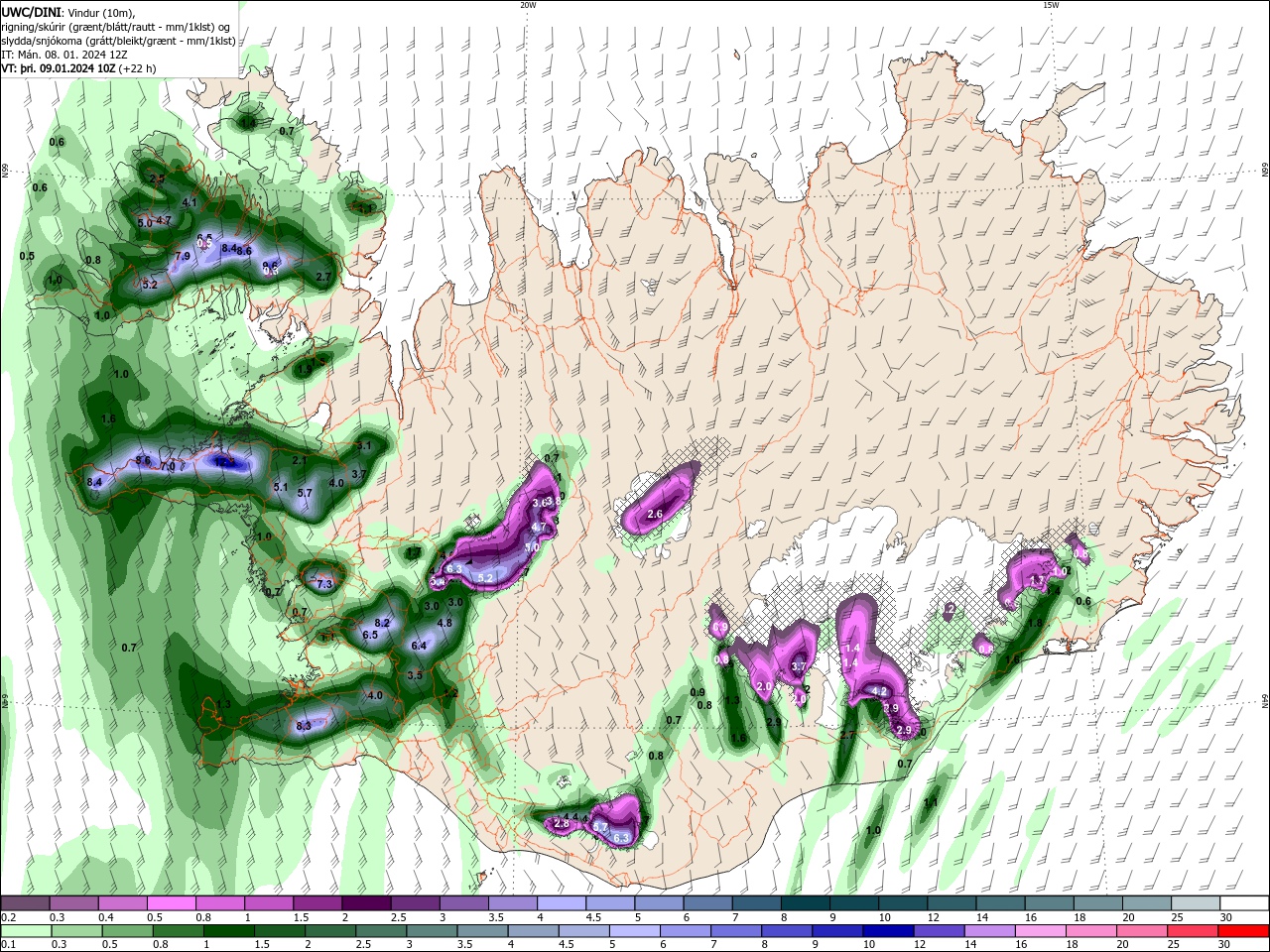This screenshot has width=1270, height=952.
Task: Click the 5.1 precipitation value on the map
Action: 281,487
